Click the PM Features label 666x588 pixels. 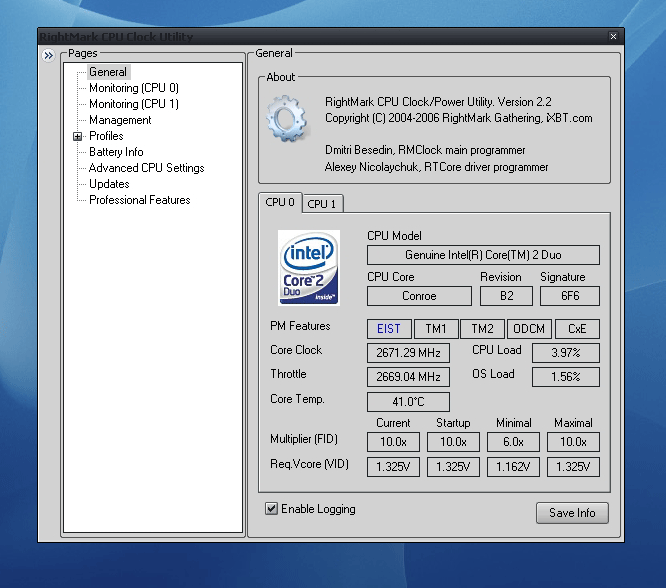[x=300, y=326]
